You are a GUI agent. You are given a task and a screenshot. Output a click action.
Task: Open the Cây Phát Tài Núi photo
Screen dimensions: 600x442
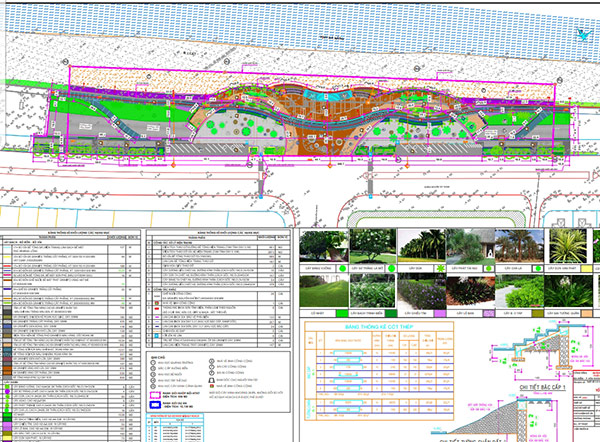468,246
